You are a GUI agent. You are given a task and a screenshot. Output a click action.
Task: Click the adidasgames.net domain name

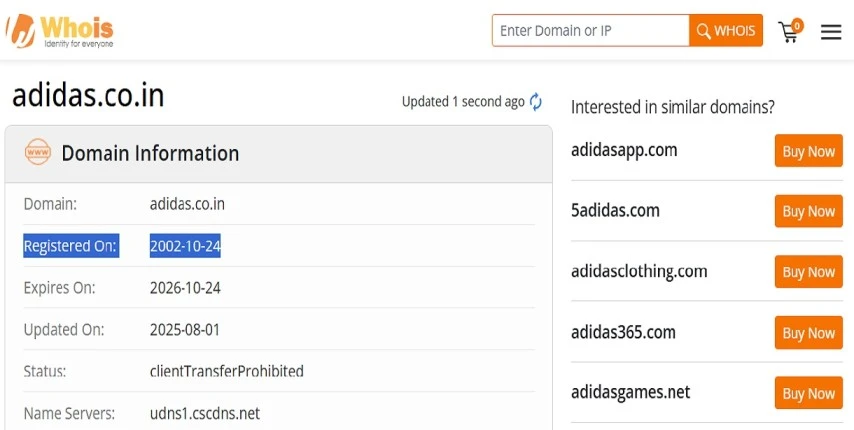[x=630, y=392]
